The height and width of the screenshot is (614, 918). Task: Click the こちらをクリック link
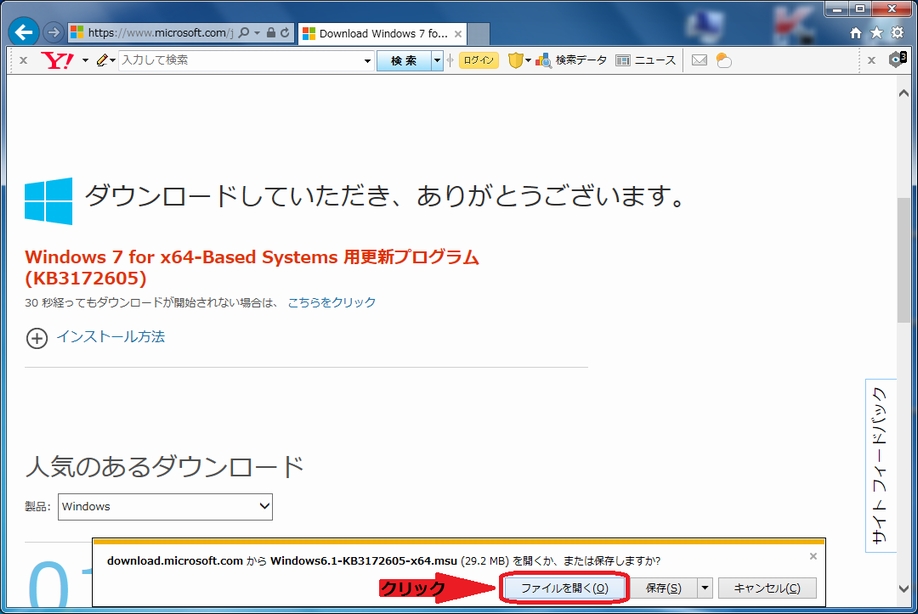[x=331, y=303]
